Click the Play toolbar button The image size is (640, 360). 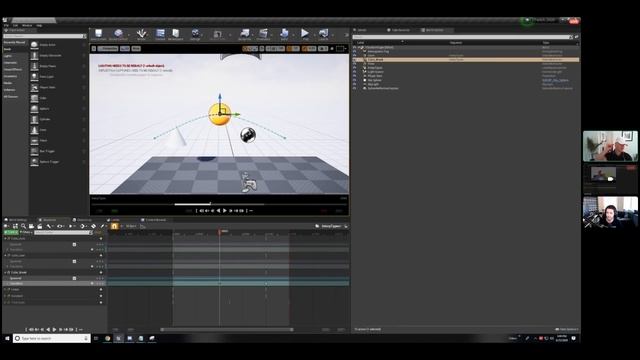coord(305,34)
